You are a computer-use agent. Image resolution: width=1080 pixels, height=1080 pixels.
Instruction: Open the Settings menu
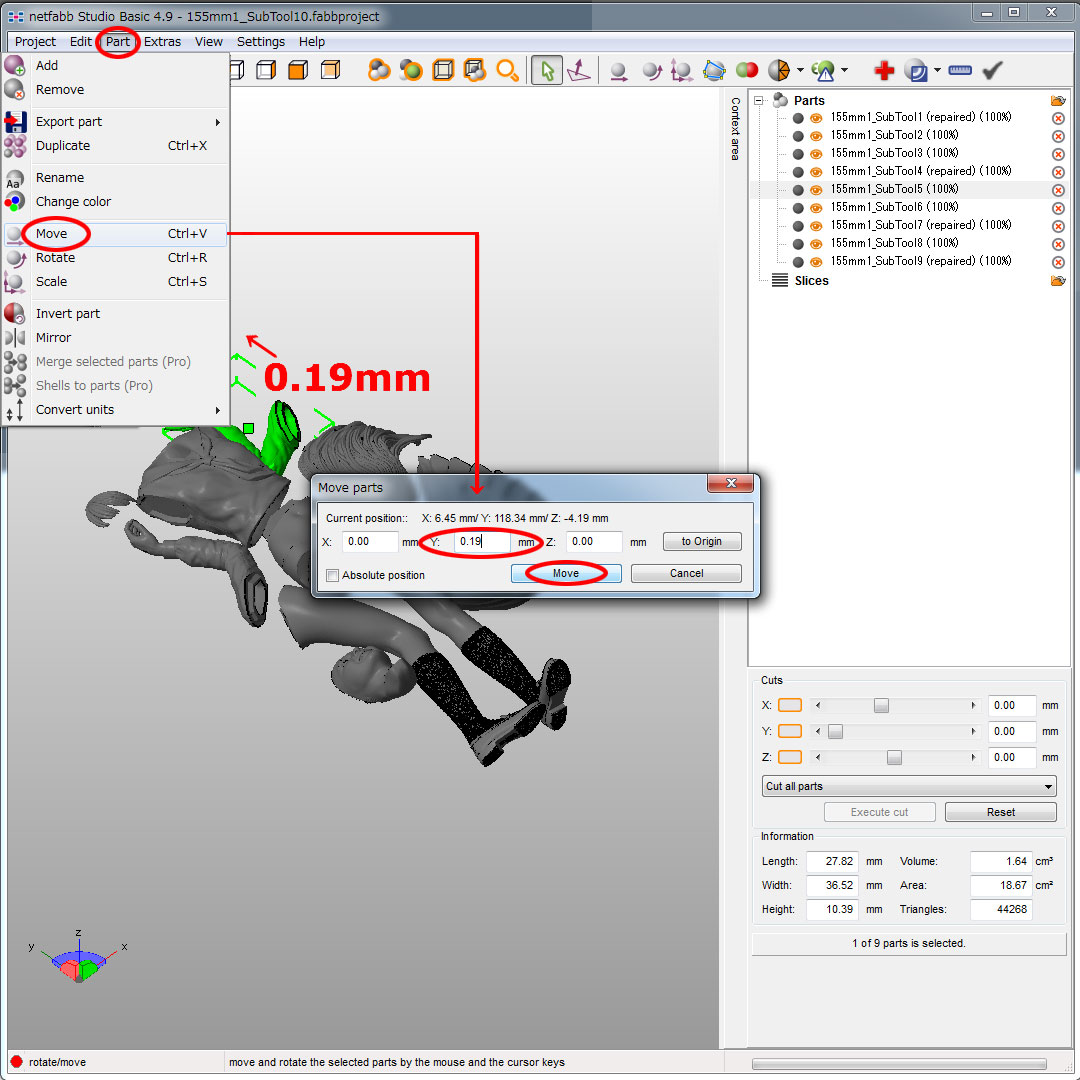pyautogui.click(x=260, y=41)
